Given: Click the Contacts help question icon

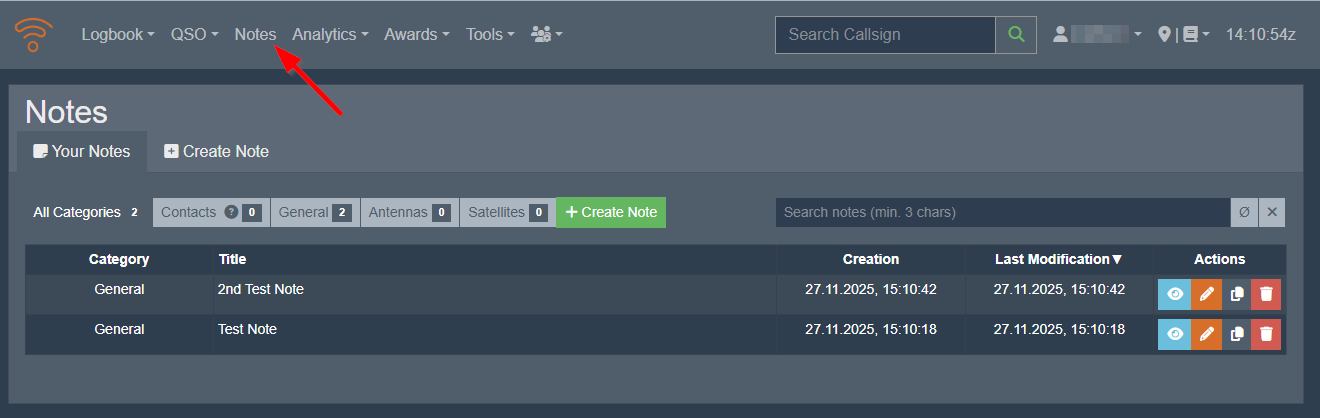Looking at the screenshot, I should tap(231, 212).
